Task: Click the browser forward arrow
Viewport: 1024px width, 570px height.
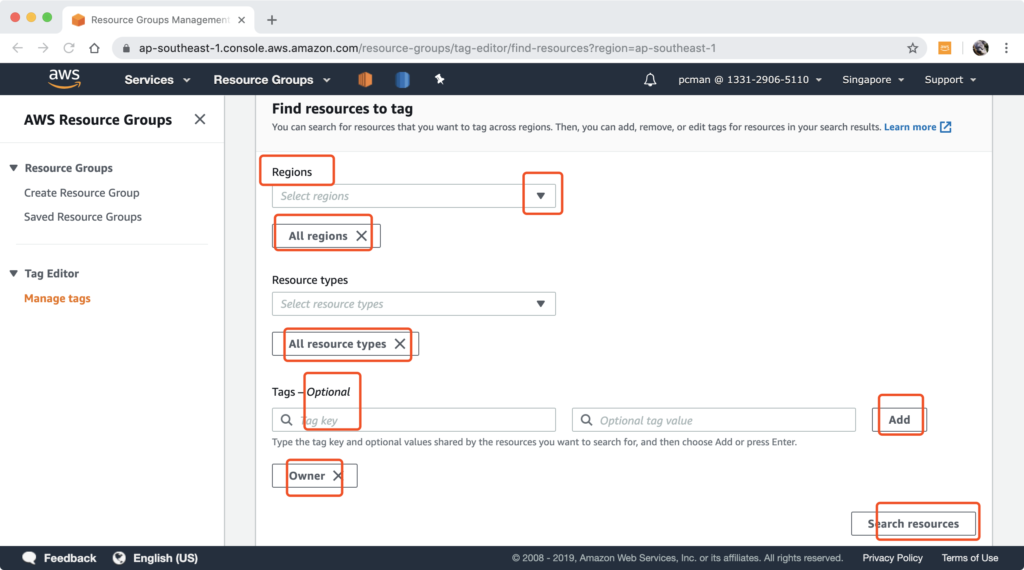Action: click(43, 48)
